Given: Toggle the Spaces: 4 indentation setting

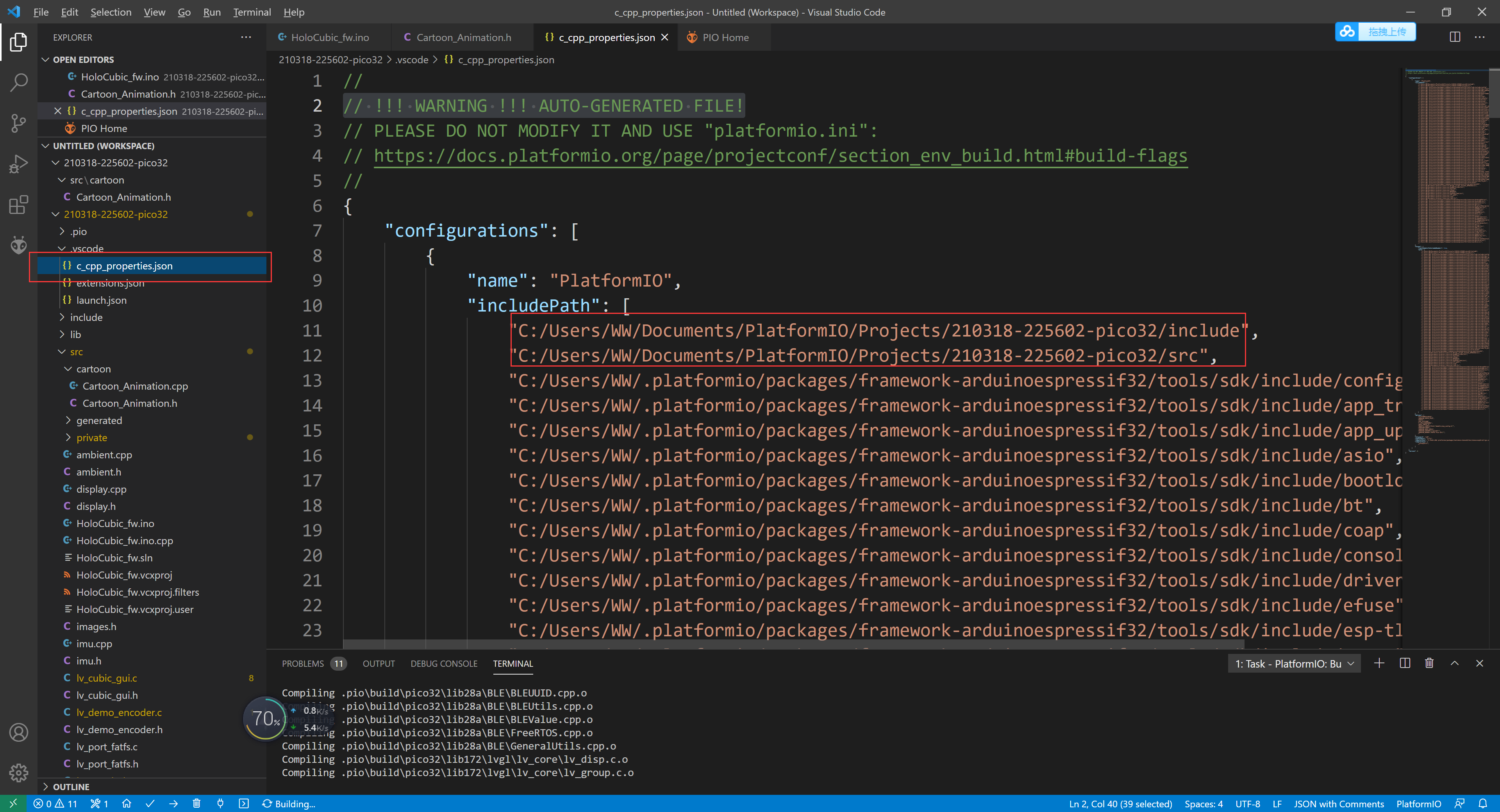Looking at the screenshot, I should (x=1203, y=803).
